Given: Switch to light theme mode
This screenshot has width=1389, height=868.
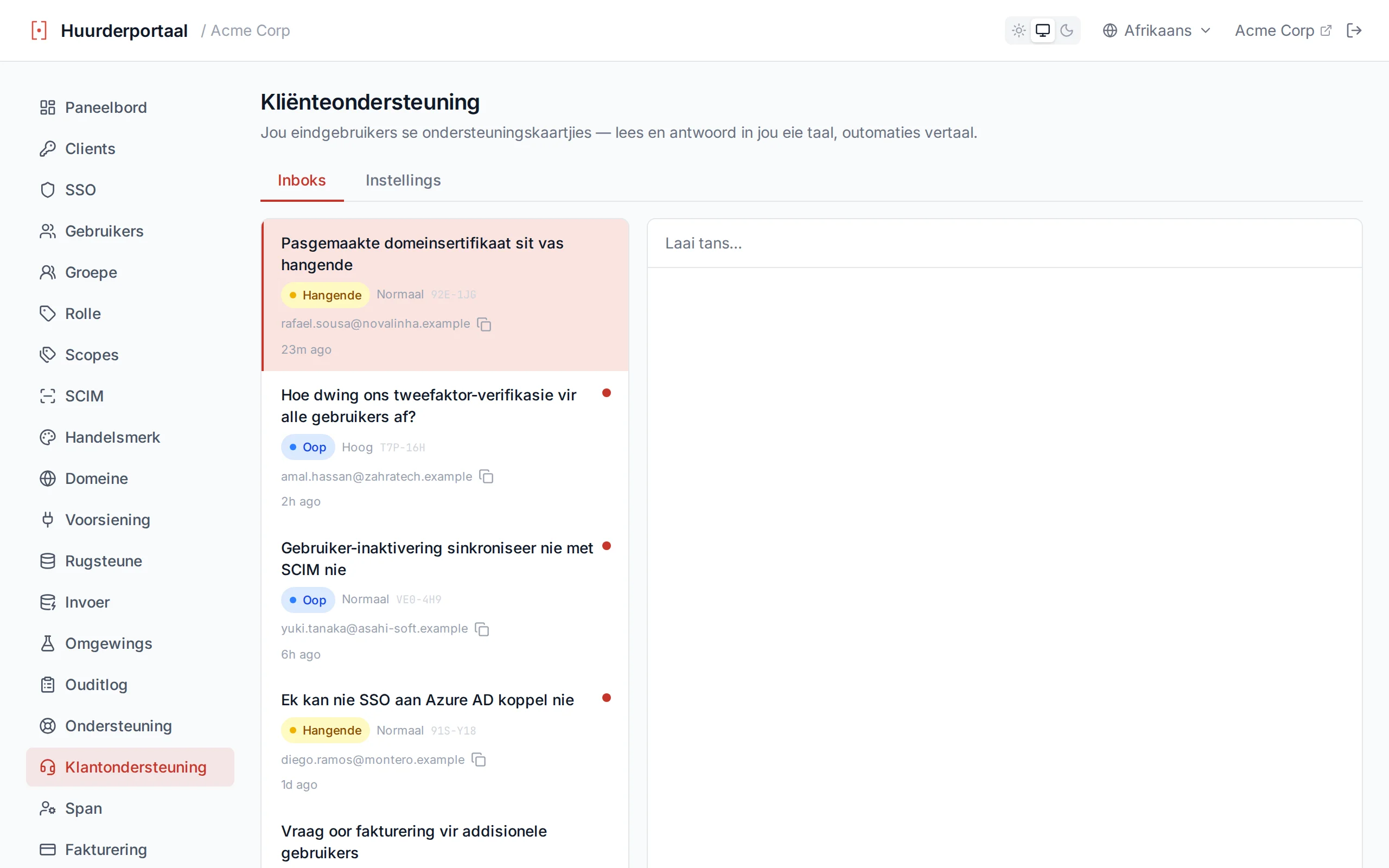Looking at the screenshot, I should pos(1019,30).
